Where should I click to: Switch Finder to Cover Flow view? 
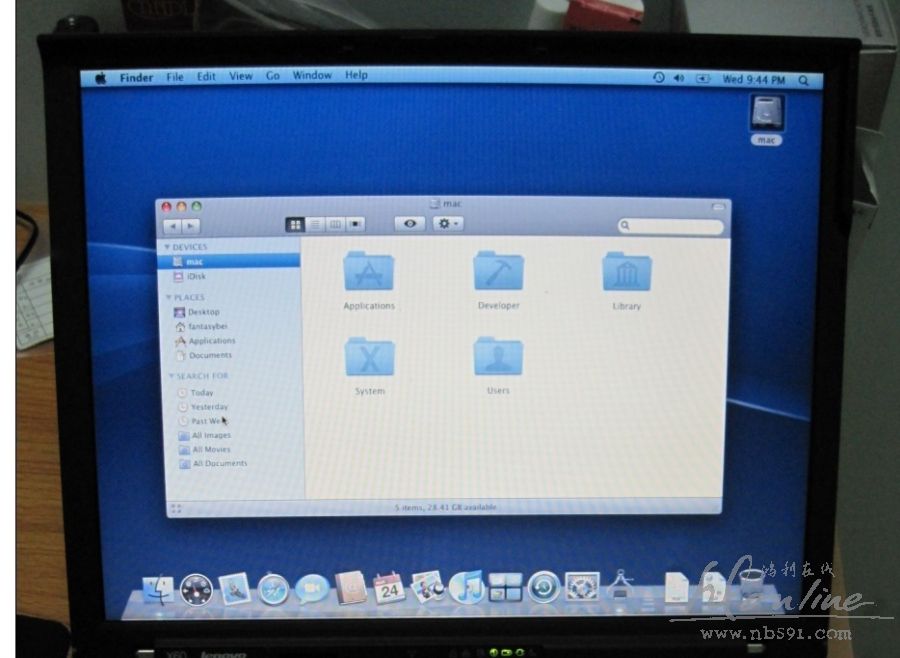(356, 225)
